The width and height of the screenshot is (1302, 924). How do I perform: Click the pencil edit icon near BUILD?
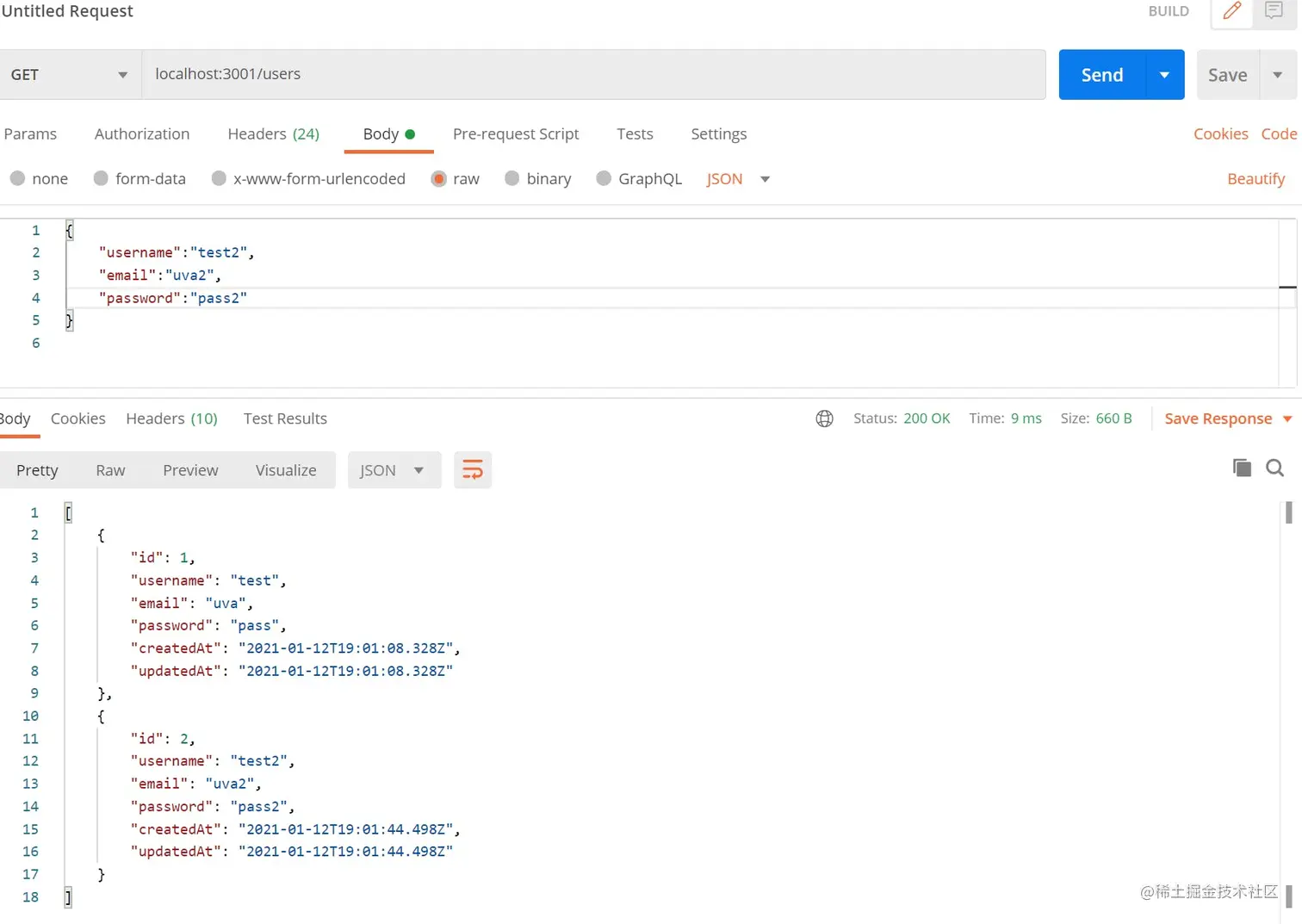(1232, 10)
